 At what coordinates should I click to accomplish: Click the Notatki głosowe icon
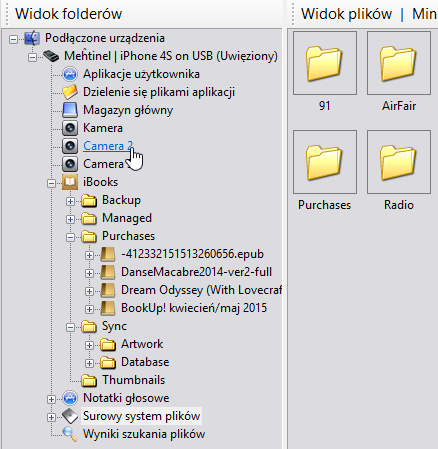[x=70, y=398]
